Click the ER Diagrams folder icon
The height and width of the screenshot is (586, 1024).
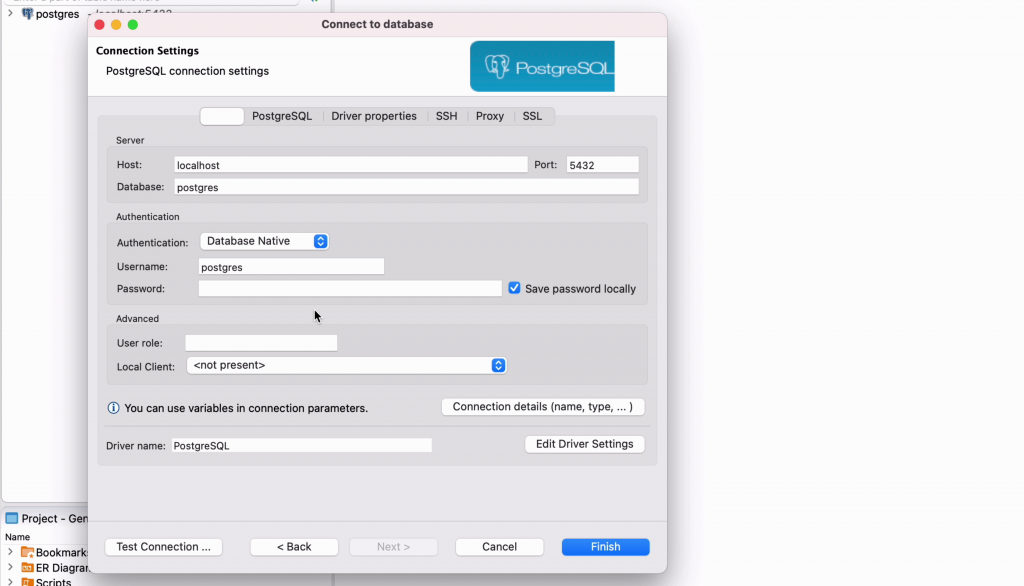27,568
